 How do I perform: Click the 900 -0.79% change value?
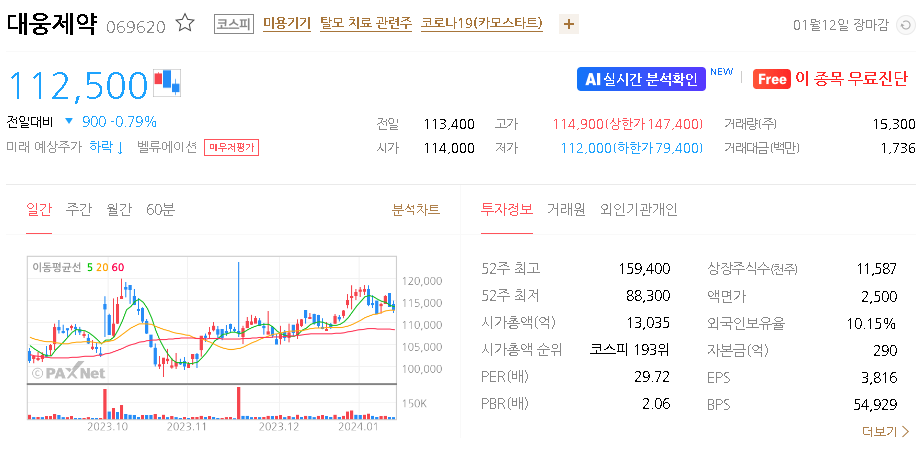[x=119, y=122]
